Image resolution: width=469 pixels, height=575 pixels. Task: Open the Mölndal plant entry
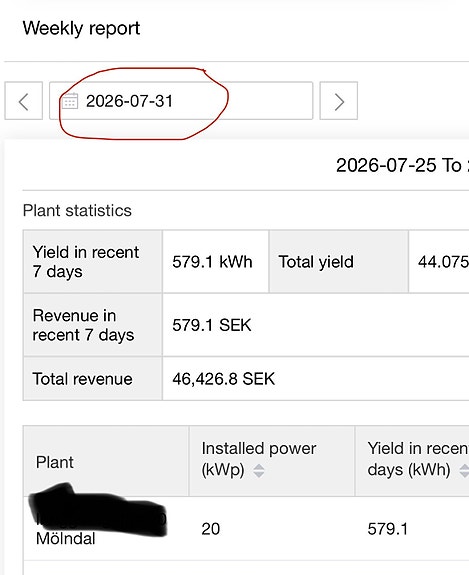[66, 538]
